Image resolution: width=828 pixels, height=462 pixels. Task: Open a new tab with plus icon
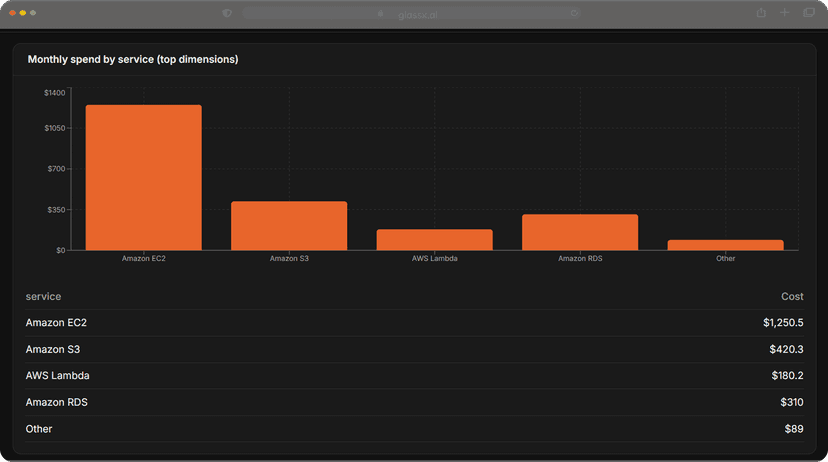[785, 12]
